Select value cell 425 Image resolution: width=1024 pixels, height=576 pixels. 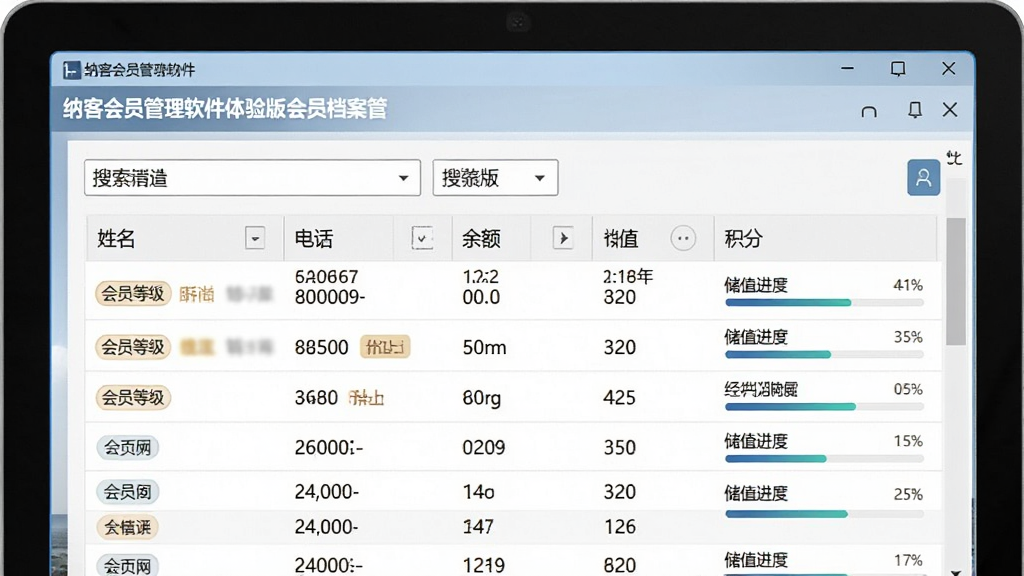(619, 397)
